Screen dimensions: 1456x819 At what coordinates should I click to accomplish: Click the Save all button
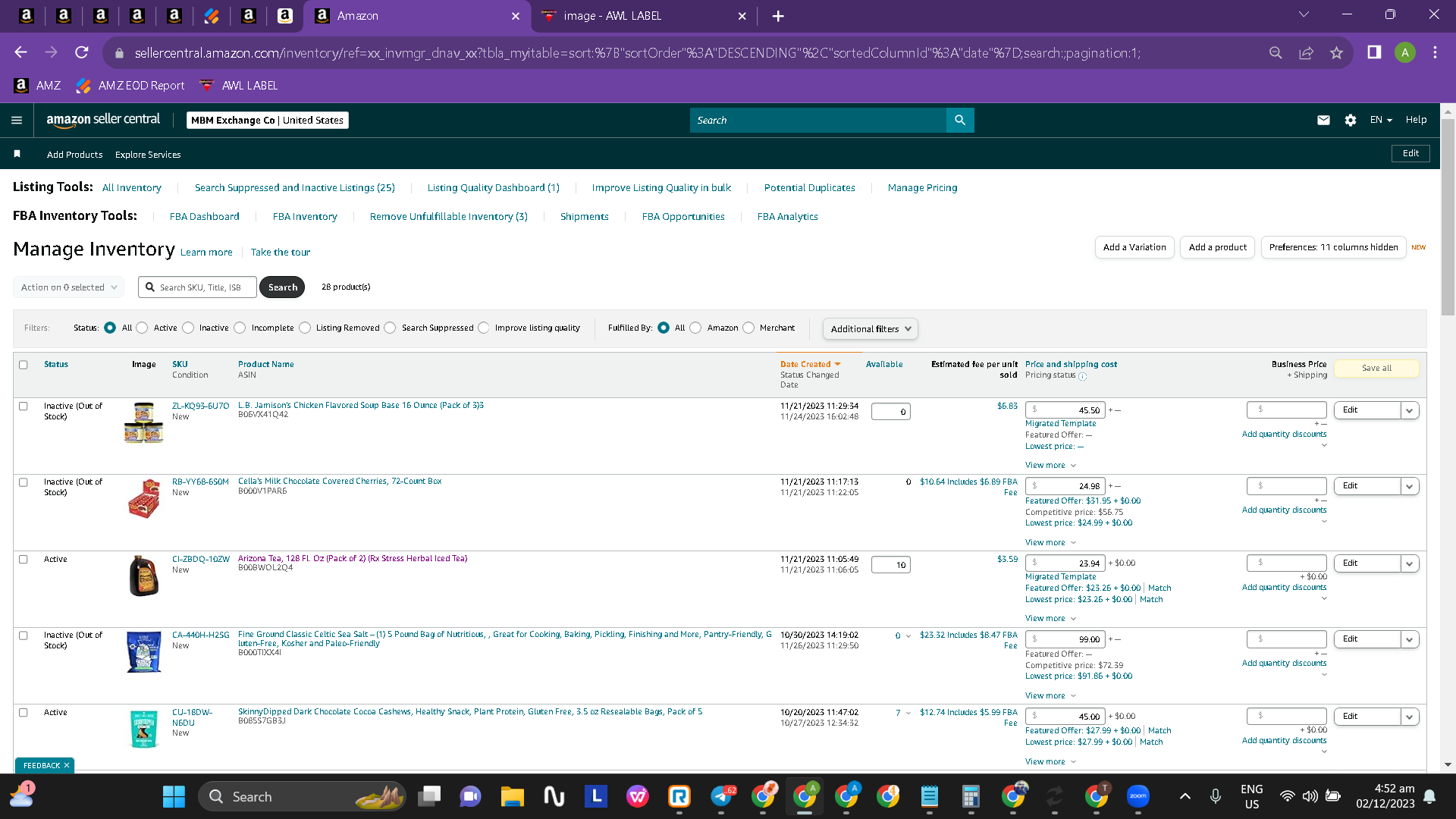(1377, 369)
